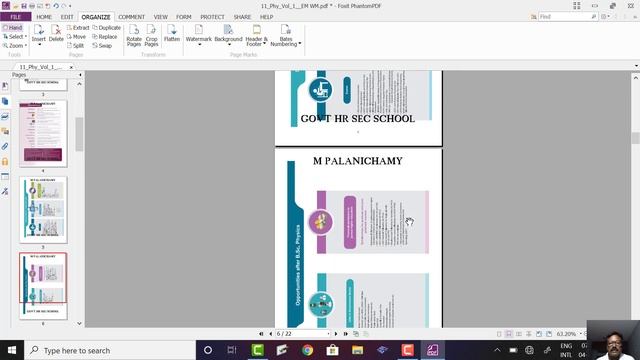Click the Crop Pages icon
The height and width of the screenshot is (360, 640).
click(151, 30)
